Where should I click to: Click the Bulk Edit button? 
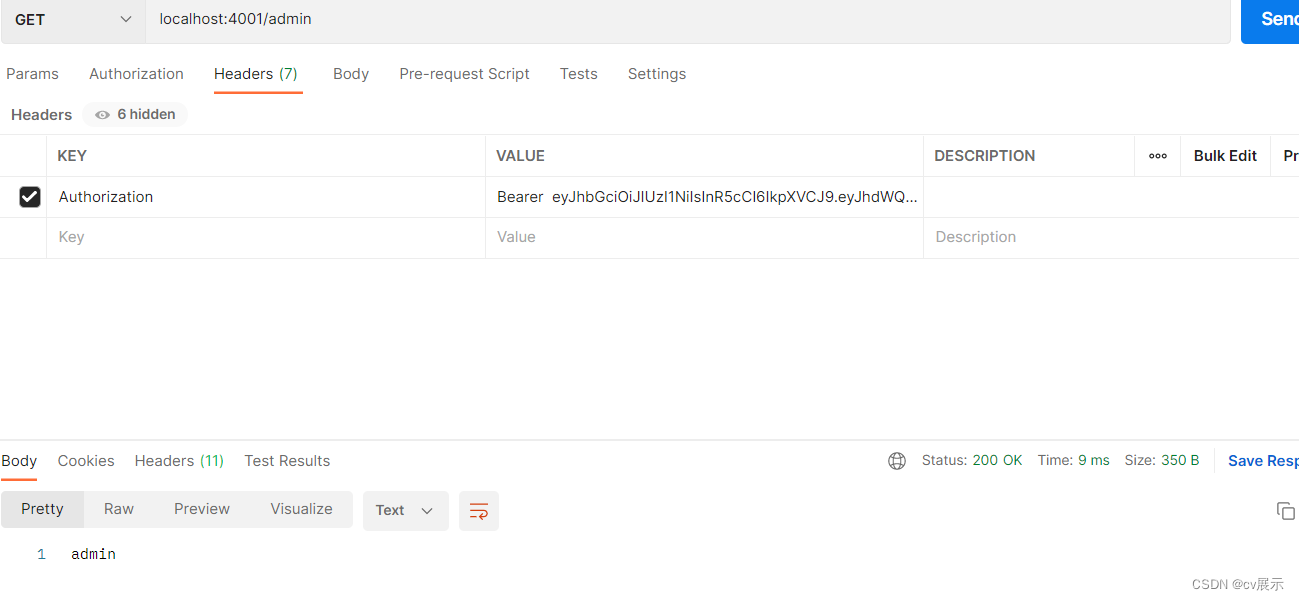(x=1225, y=156)
